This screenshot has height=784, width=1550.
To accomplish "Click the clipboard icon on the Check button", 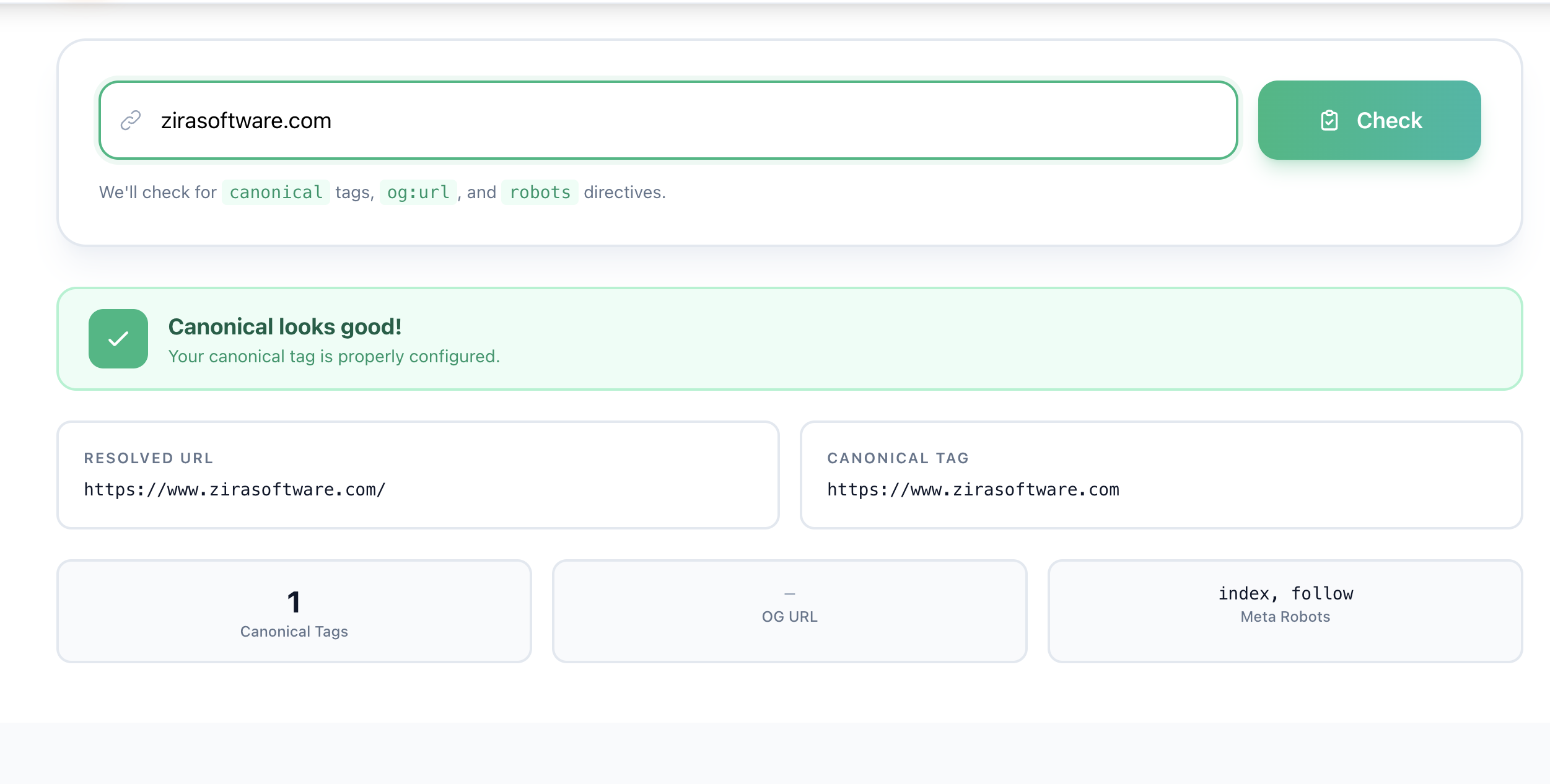I will (x=1329, y=120).
